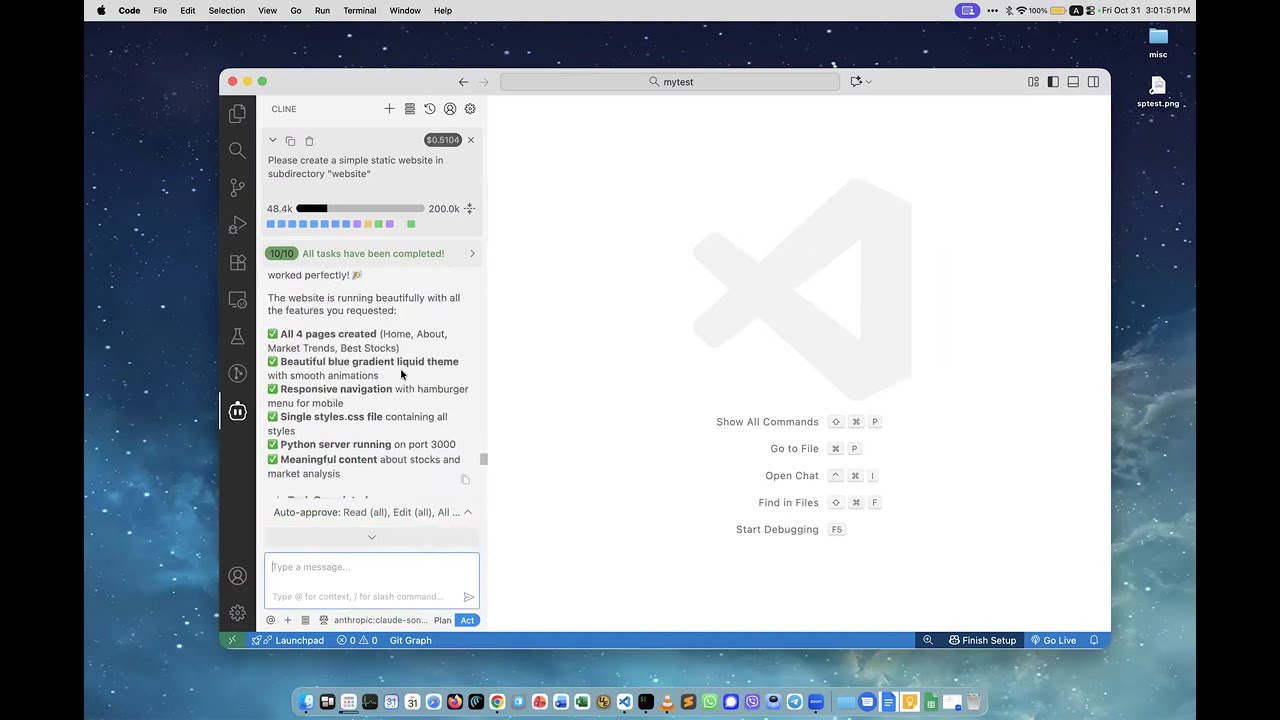This screenshot has height=720, width=1280.
Task: Open the File menu
Action: pos(160,10)
